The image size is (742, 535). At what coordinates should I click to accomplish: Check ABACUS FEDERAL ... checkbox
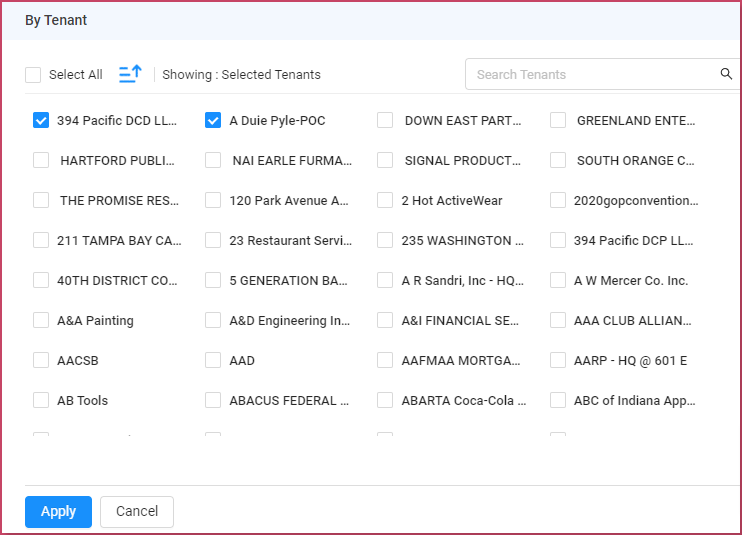click(x=213, y=400)
